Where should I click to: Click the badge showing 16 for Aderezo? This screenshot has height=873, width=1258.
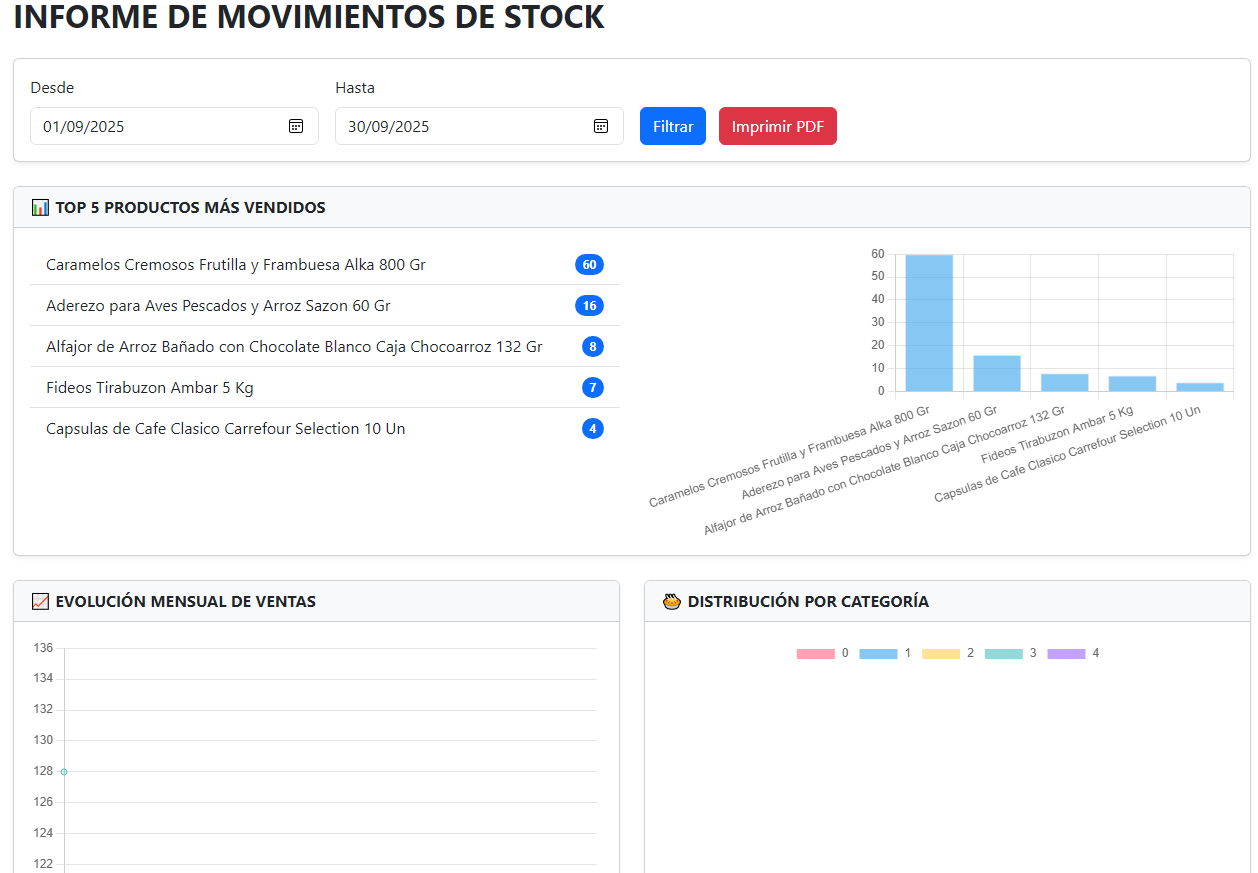pos(589,306)
